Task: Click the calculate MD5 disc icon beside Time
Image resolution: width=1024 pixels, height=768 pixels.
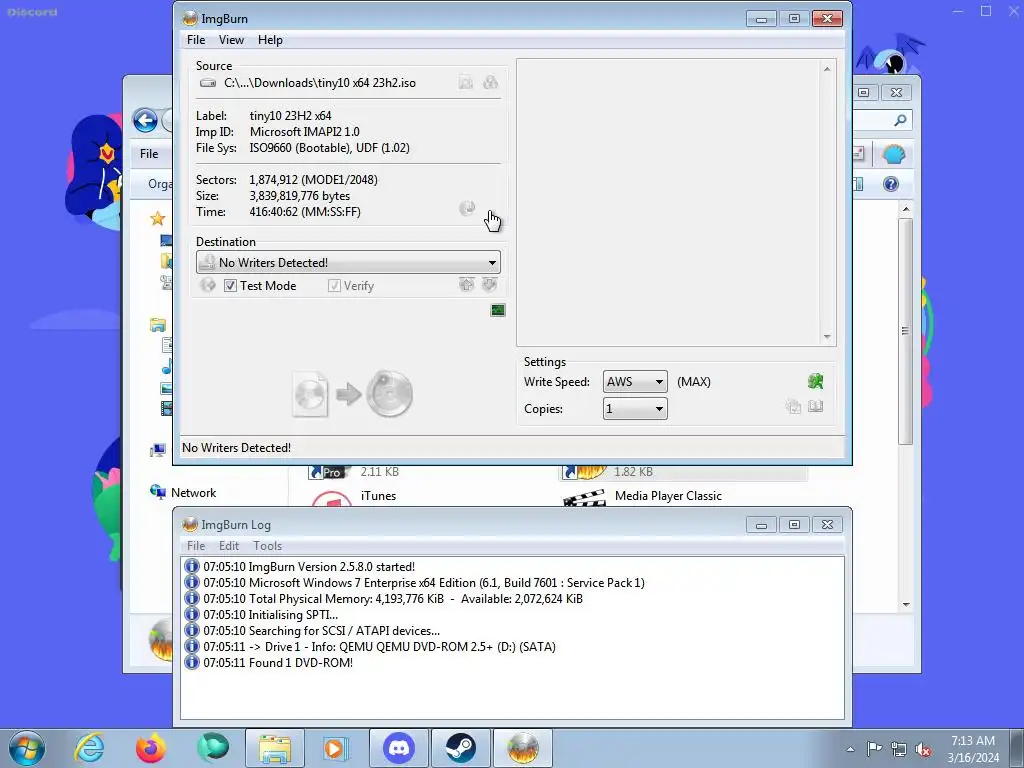Action: pyautogui.click(x=467, y=208)
